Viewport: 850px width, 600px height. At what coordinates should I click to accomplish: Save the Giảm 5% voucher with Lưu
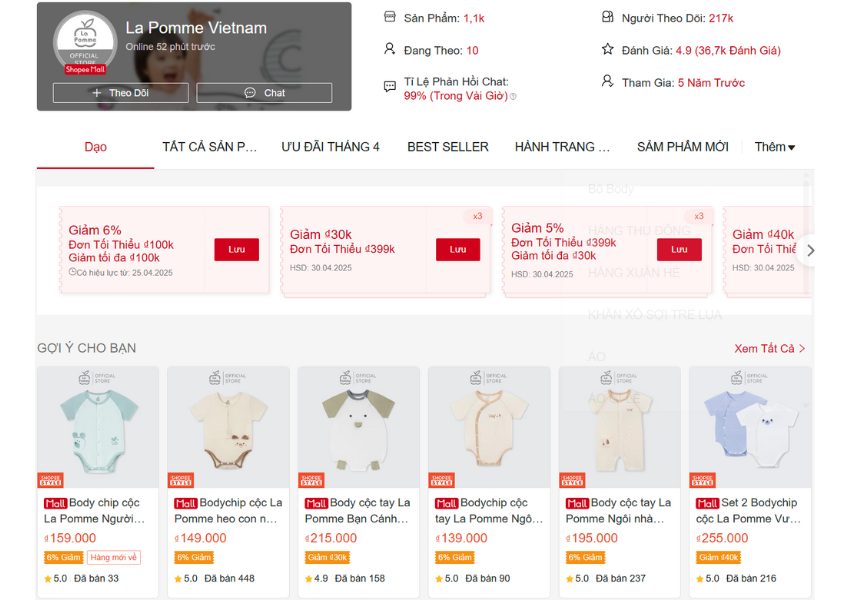click(x=679, y=249)
